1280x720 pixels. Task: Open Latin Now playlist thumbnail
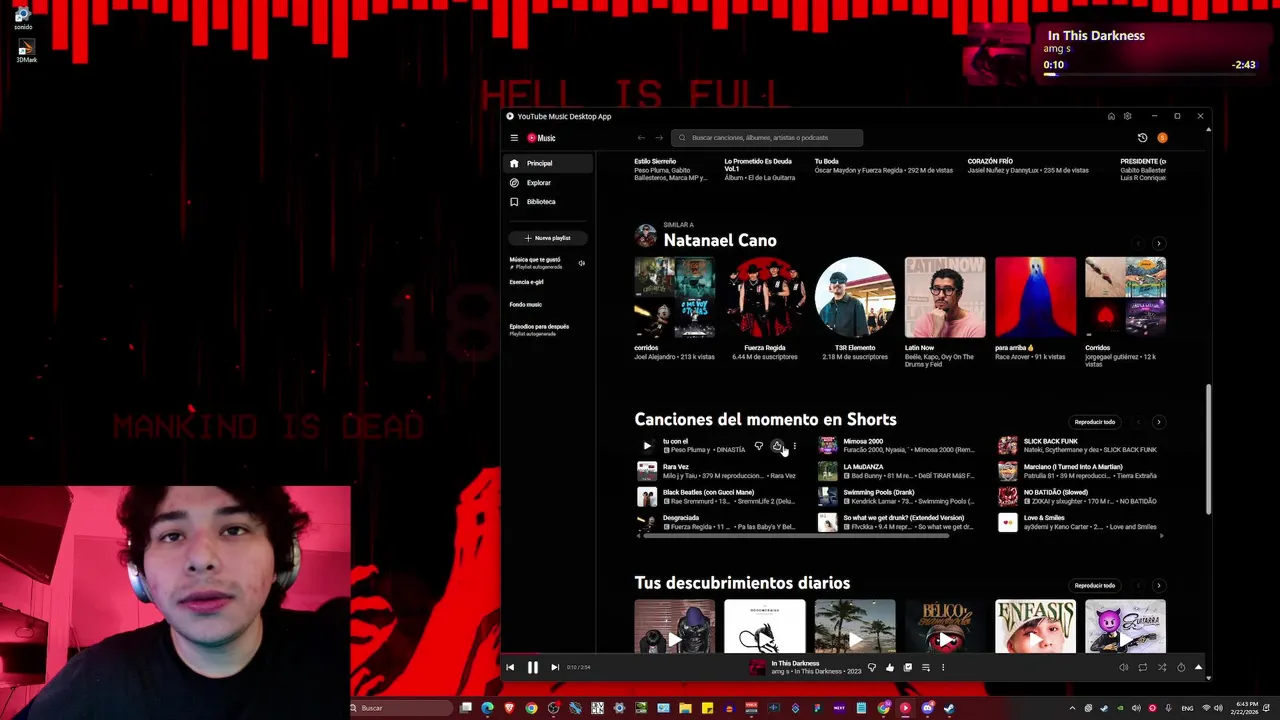coord(945,298)
